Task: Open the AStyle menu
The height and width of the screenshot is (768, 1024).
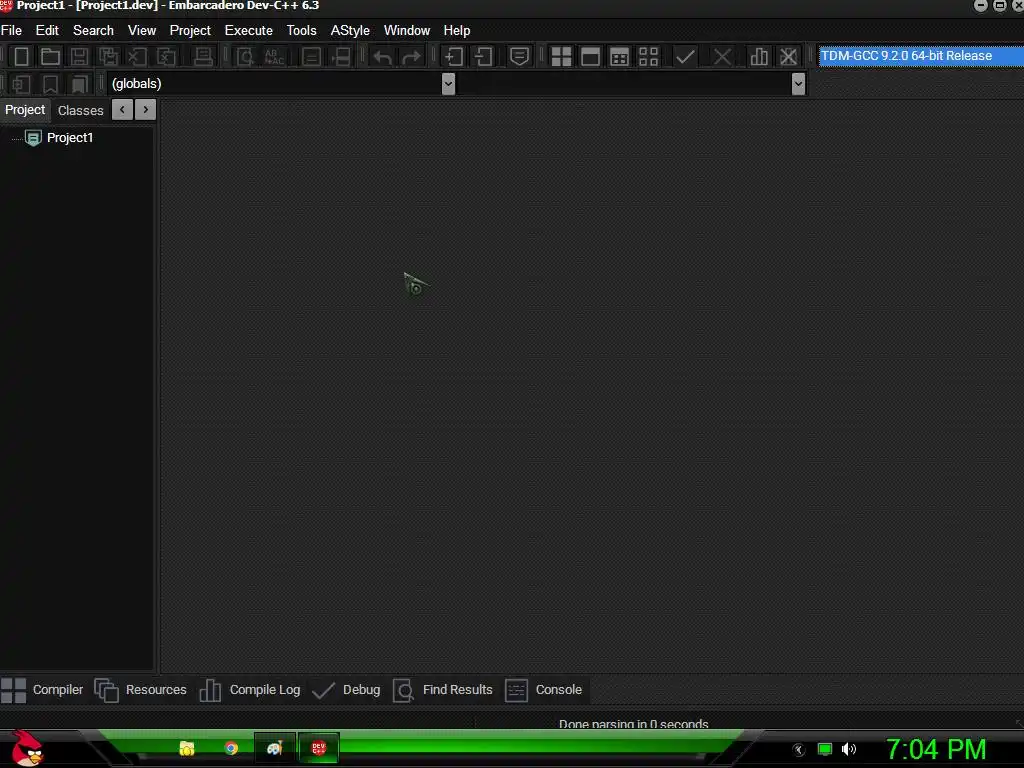Action: [x=350, y=31]
